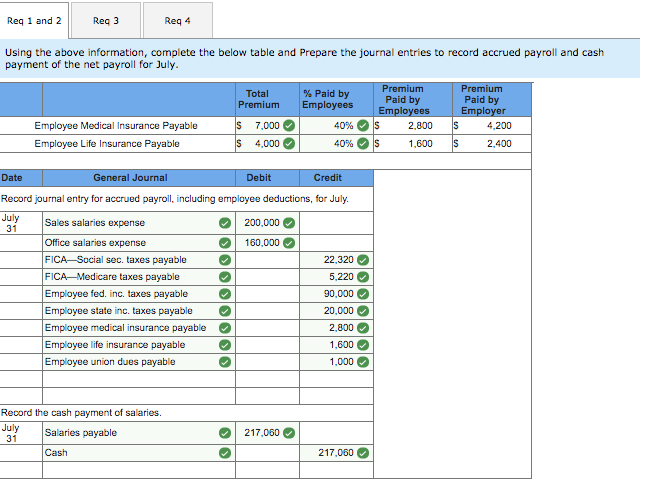
Task: Click check icon for Office salaries expense account
Action: point(225,243)
